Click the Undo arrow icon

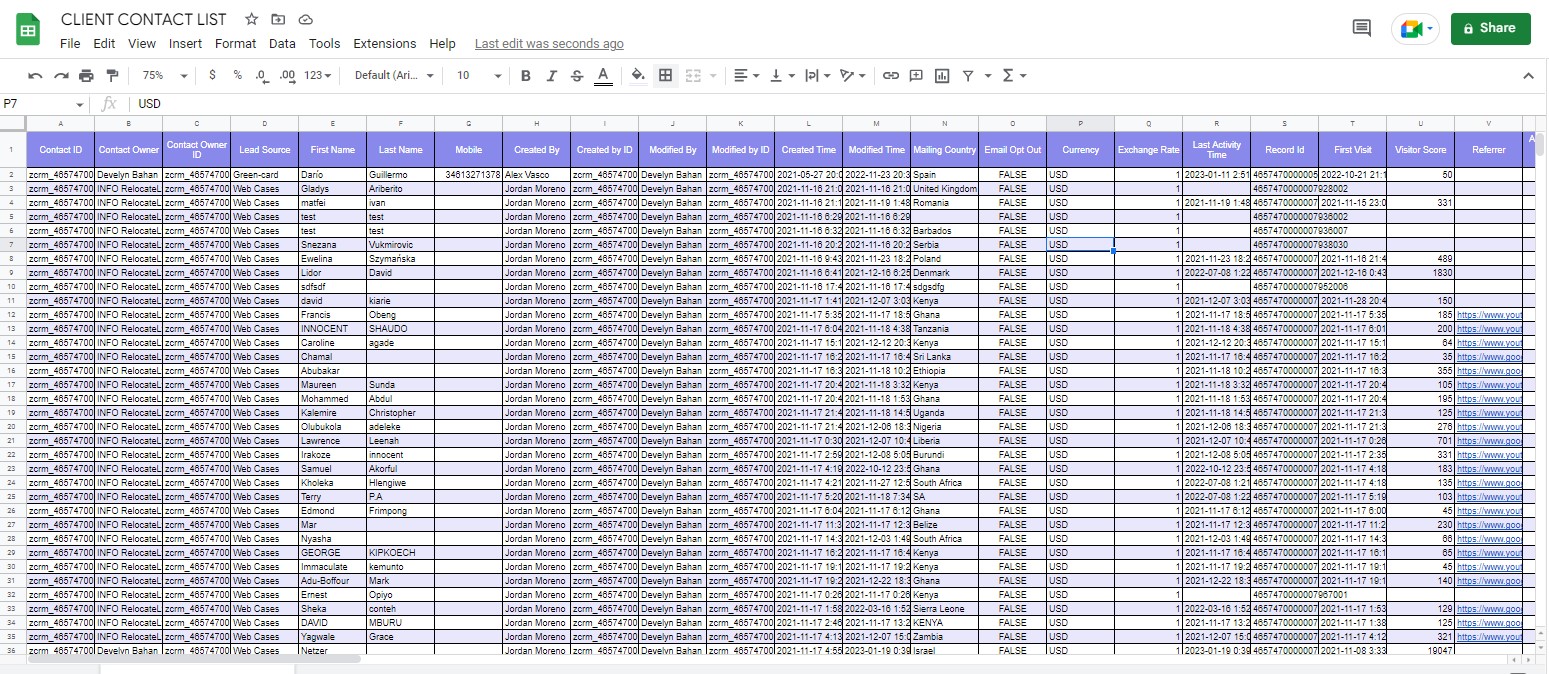point(35,76)
